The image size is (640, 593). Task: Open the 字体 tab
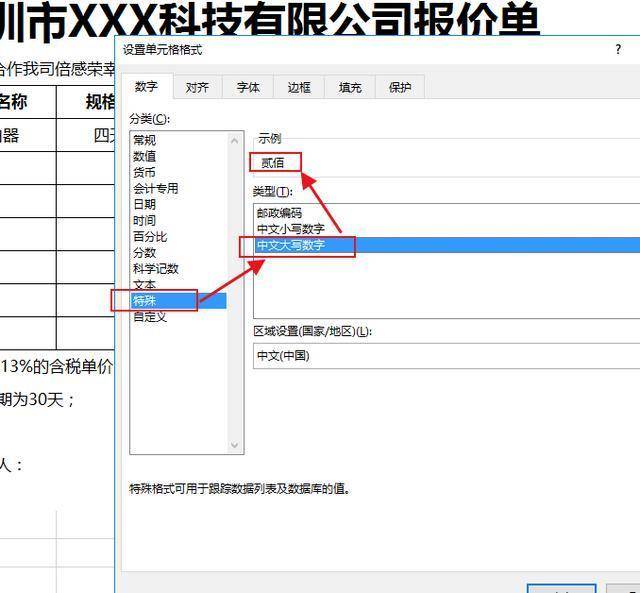[x=248, y=87]
